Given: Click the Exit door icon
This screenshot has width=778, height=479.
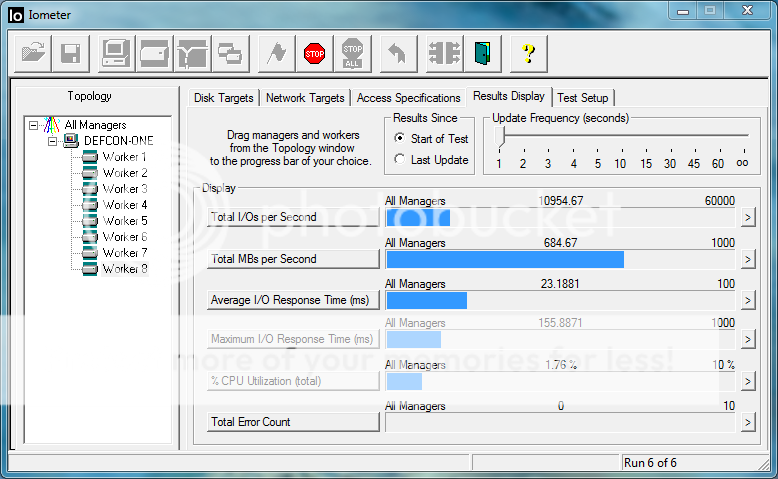Looking at the screenshot, I should [483, 53].
